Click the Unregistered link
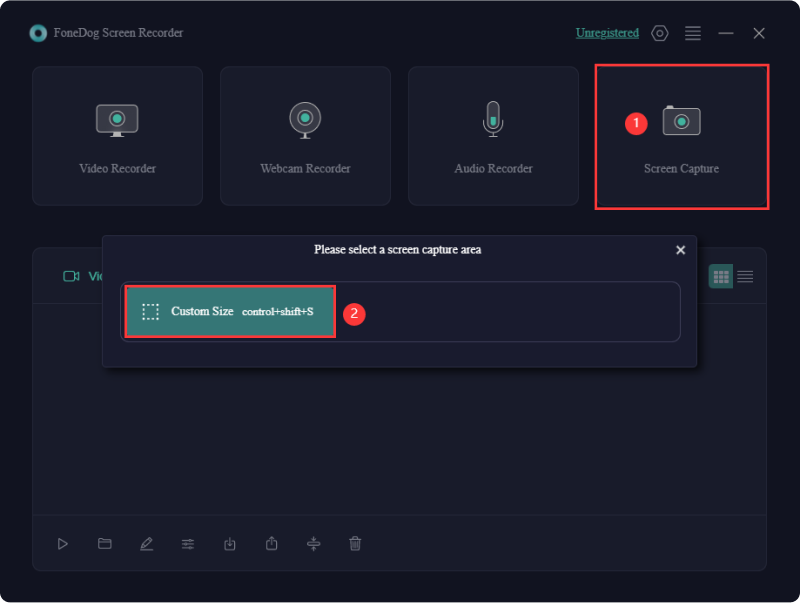Image resolution: width=800 pixels, height=603 pixels. (x=607, y=33)
